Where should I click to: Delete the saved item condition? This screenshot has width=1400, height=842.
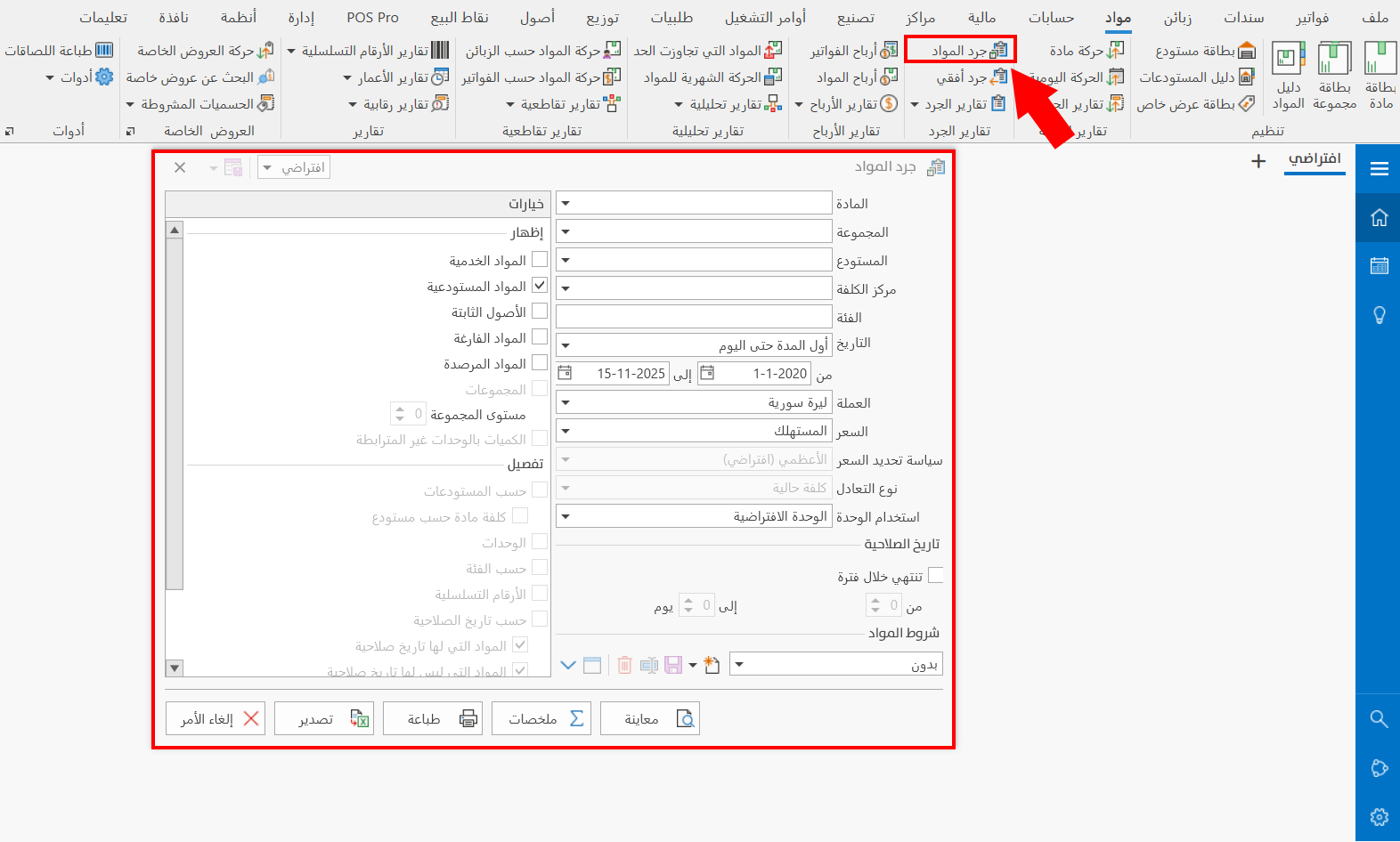pos(624,665)
